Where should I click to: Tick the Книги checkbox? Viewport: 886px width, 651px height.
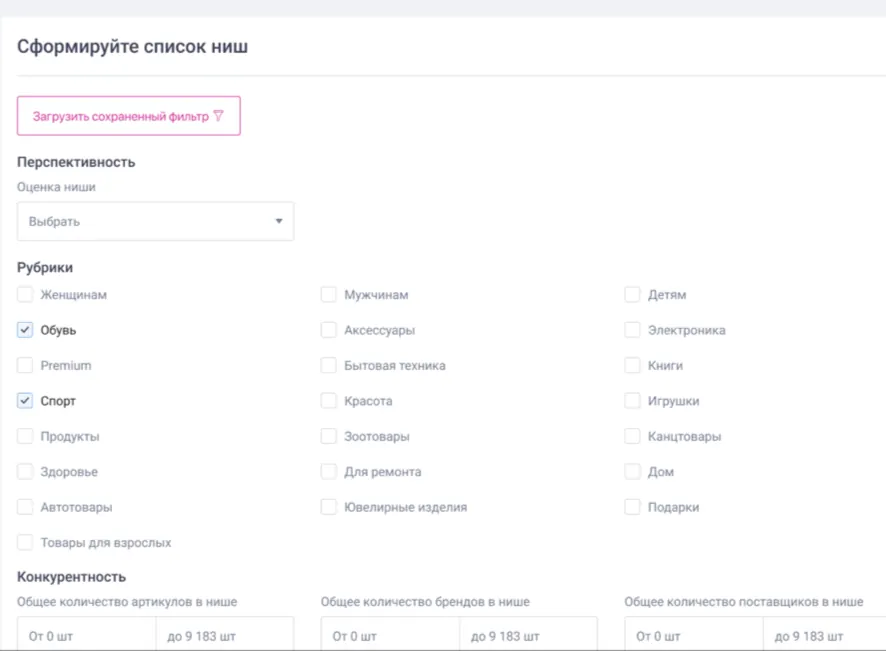click(632, 365)
